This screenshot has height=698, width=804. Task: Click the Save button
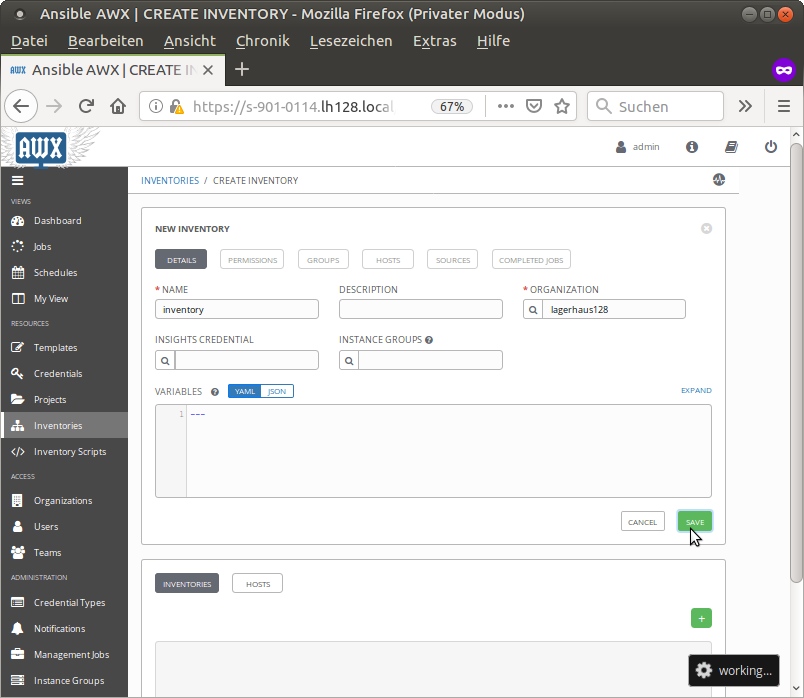click(x=695, y=522)
